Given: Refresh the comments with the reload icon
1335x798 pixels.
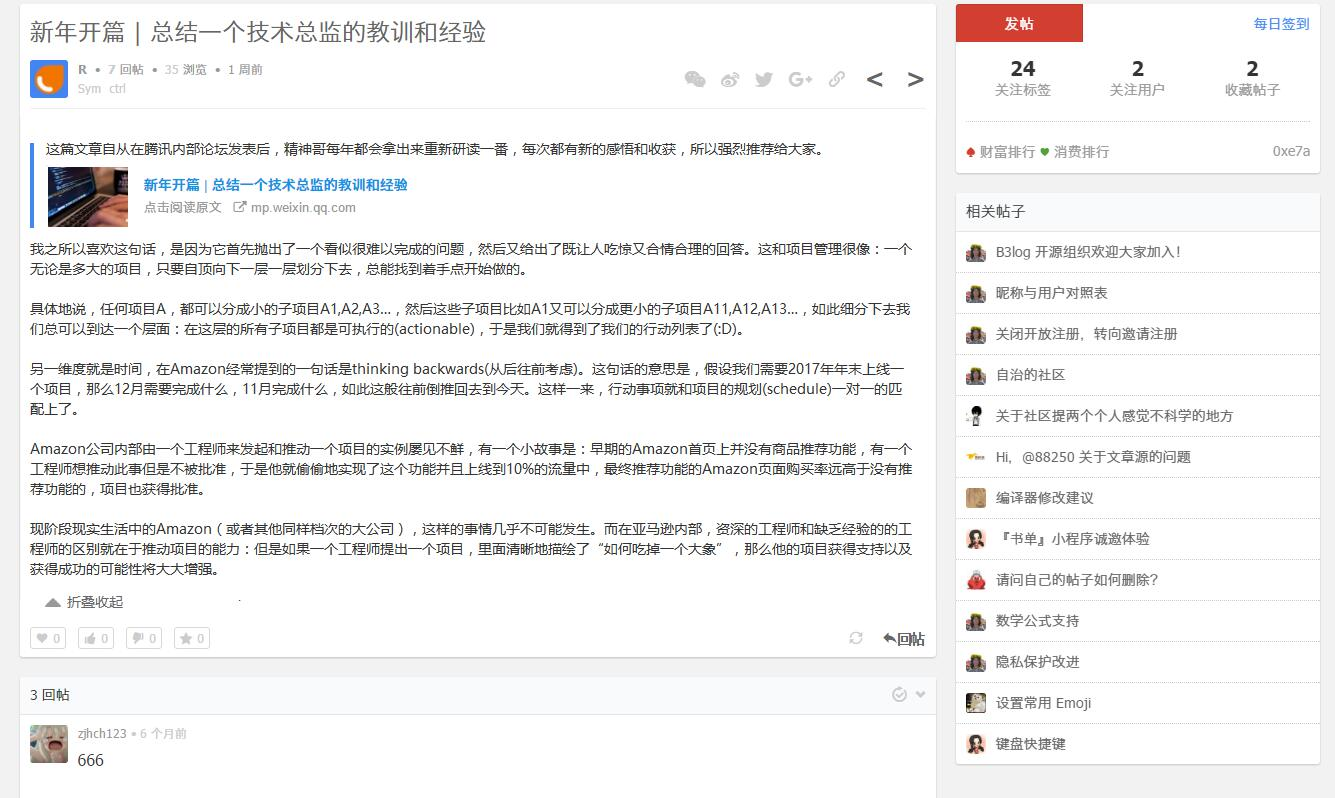Looking at the screenshot, I should point(855,637).
